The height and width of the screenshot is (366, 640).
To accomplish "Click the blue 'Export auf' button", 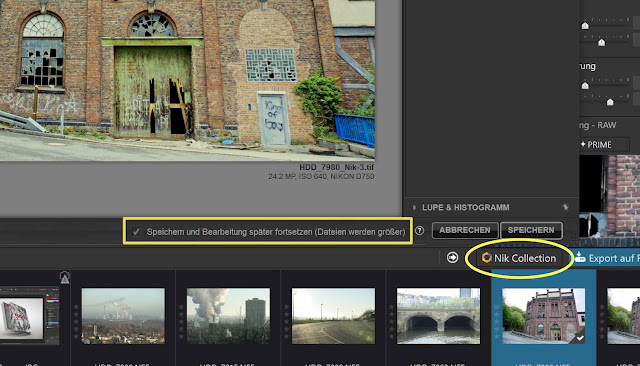I will pyautogui.click(x=606, y=258).
